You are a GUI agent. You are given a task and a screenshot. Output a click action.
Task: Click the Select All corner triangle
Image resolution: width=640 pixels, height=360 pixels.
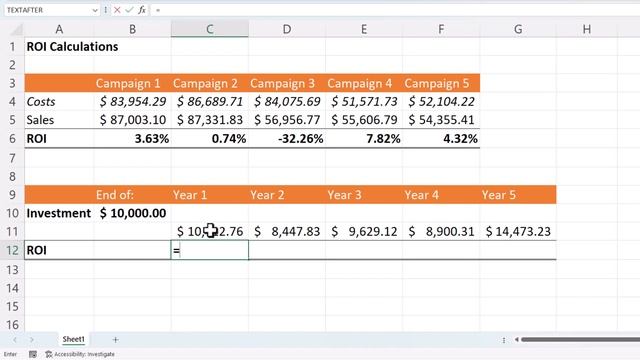point(17,29)
